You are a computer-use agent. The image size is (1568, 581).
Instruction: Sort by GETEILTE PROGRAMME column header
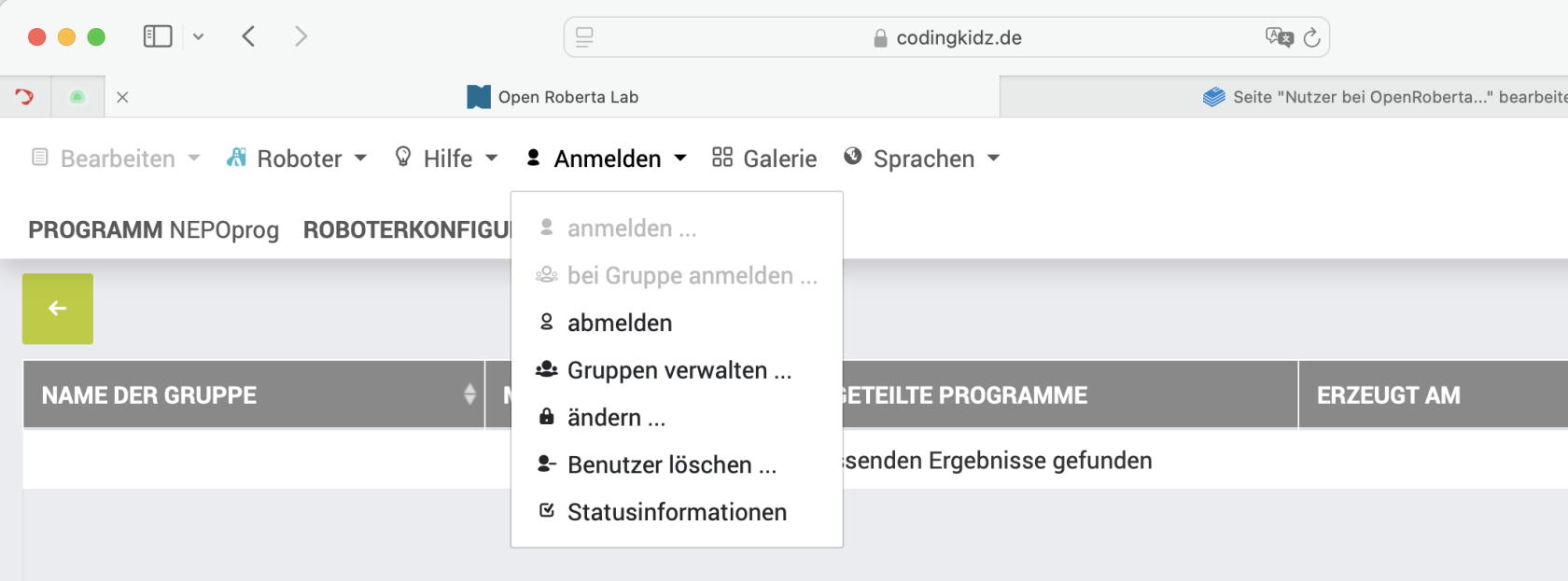[x=965, y=395]
